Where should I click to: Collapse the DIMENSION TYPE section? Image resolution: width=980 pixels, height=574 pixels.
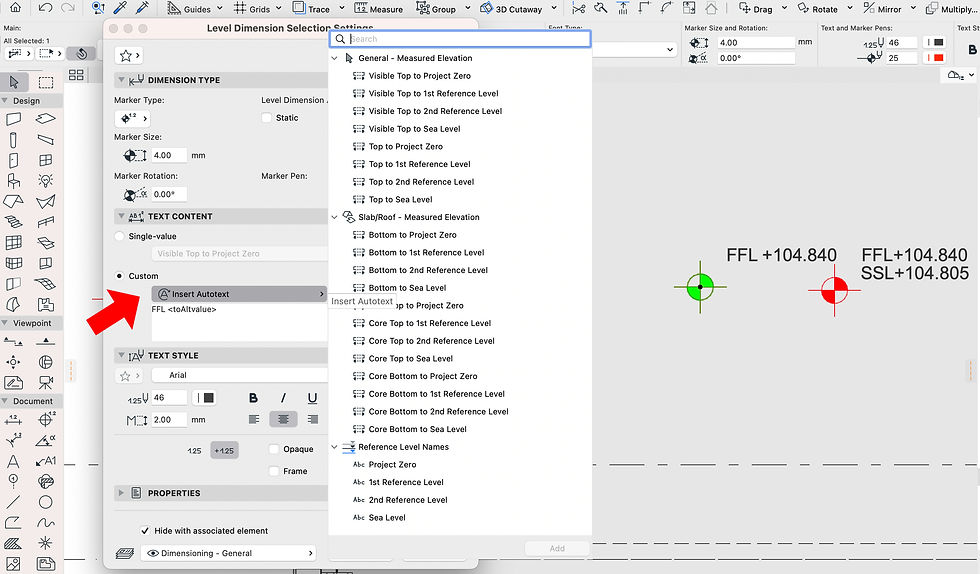(x=121, y=80)
